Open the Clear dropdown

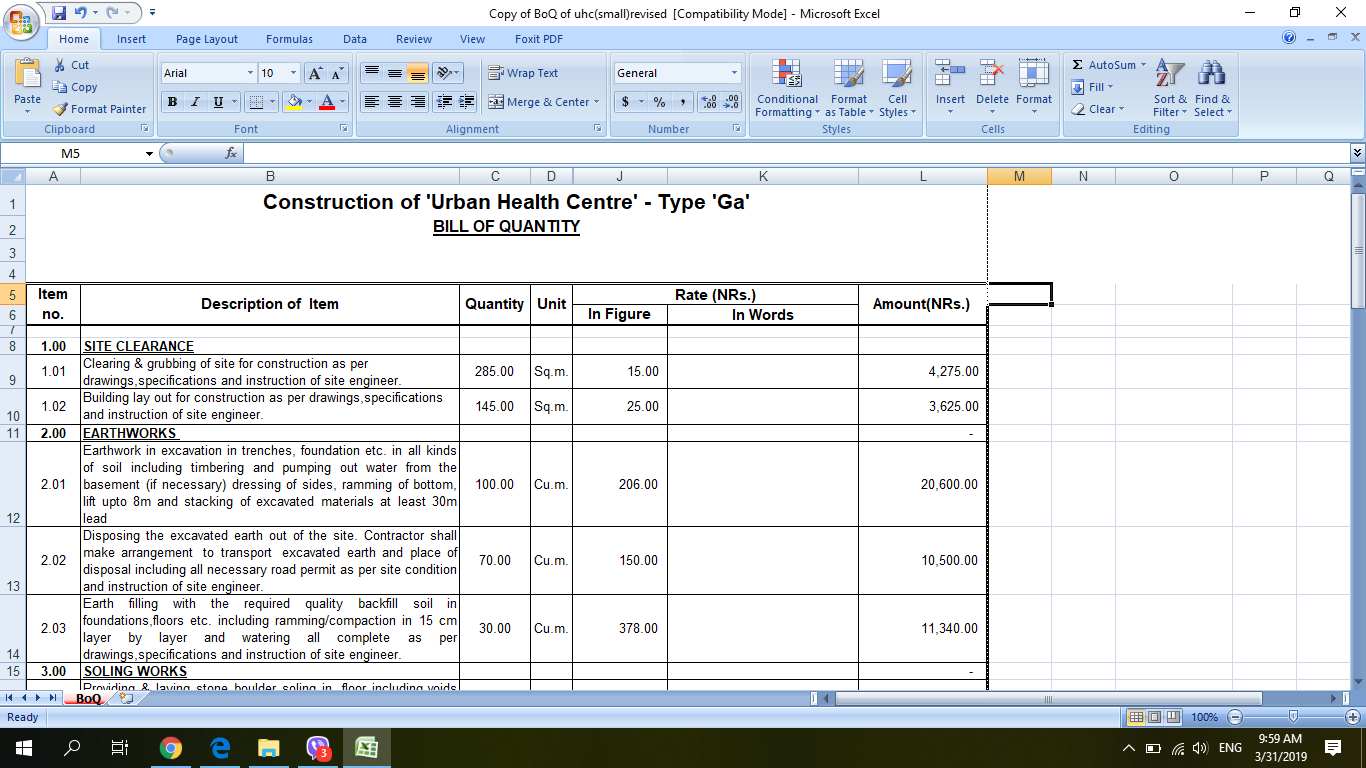tap(1098, 109)
